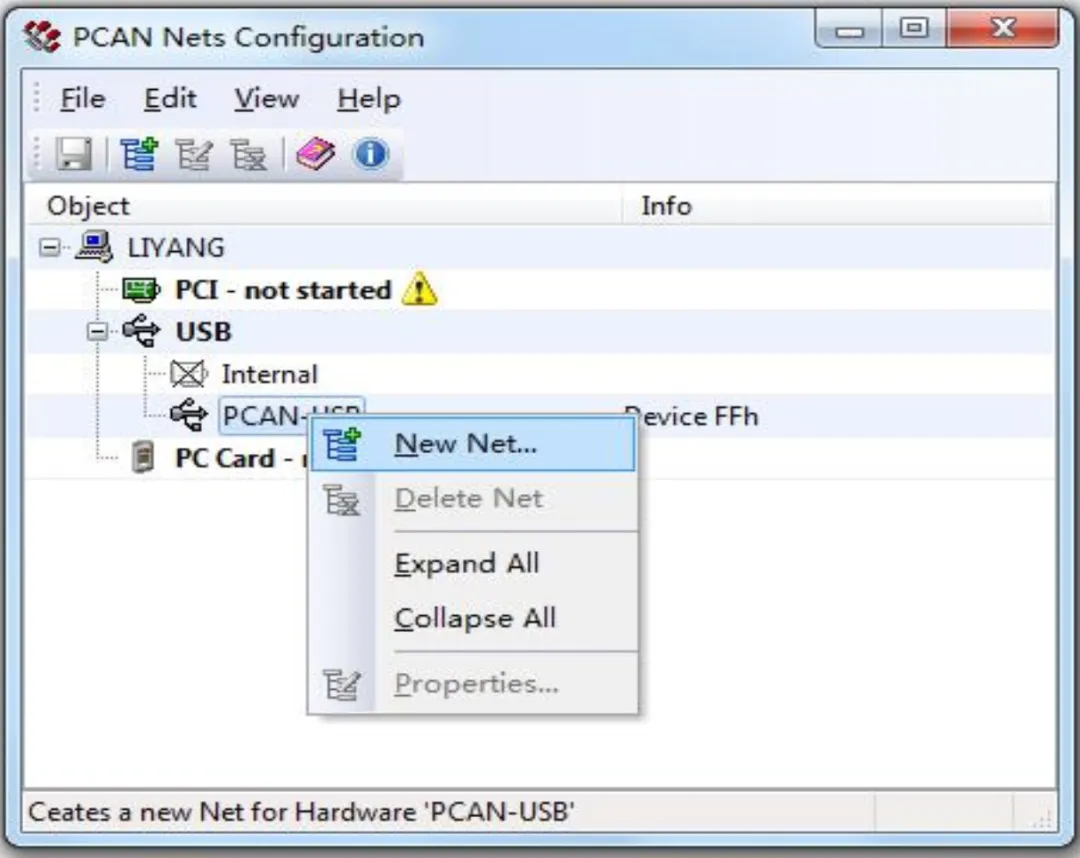Viewport: 1080px width, 858px height.
Task: Click the PCI card icon
Action: coord(141,290)
